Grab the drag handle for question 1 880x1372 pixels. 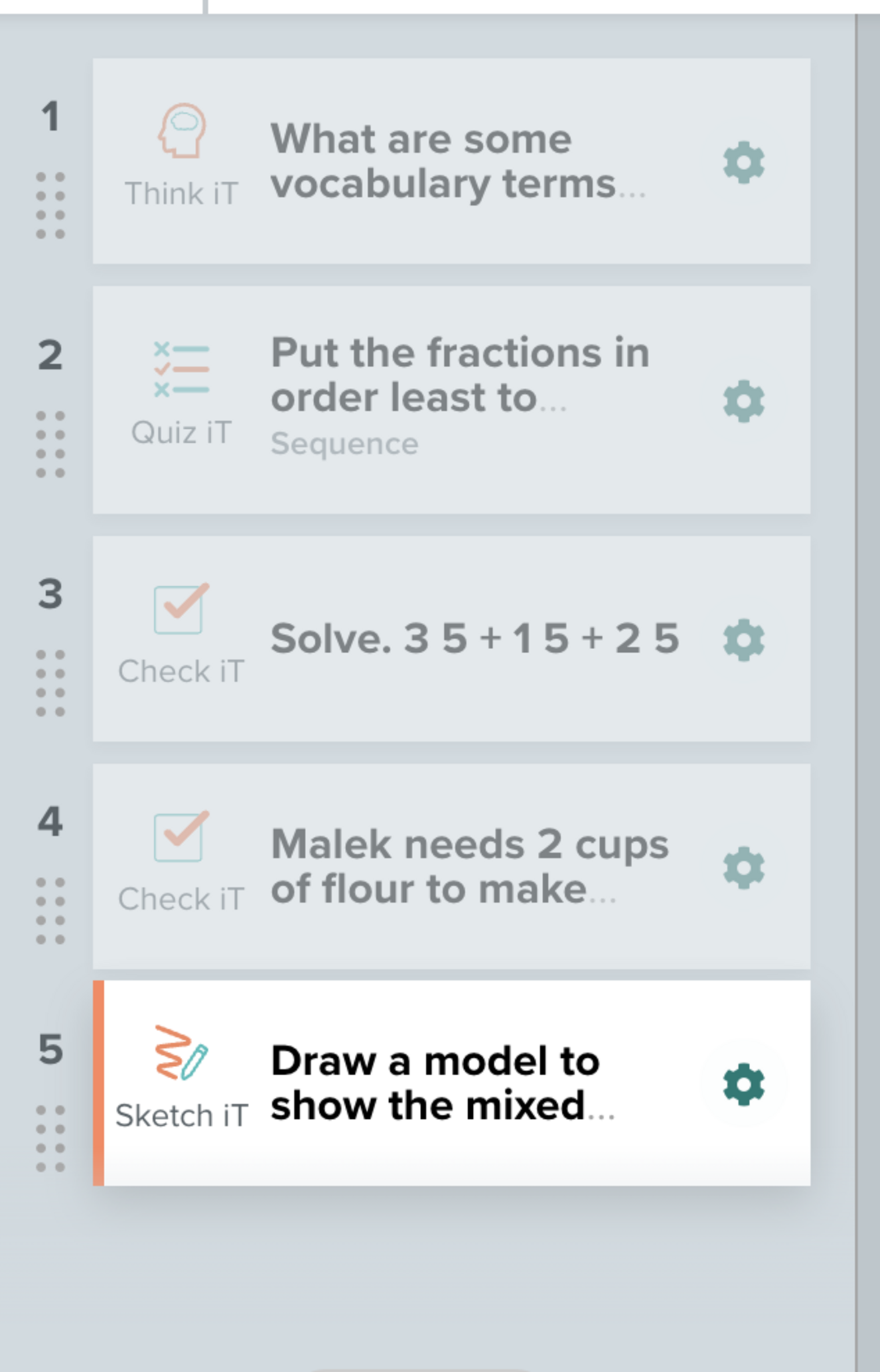pyautogui.click(x=50, y=205)
